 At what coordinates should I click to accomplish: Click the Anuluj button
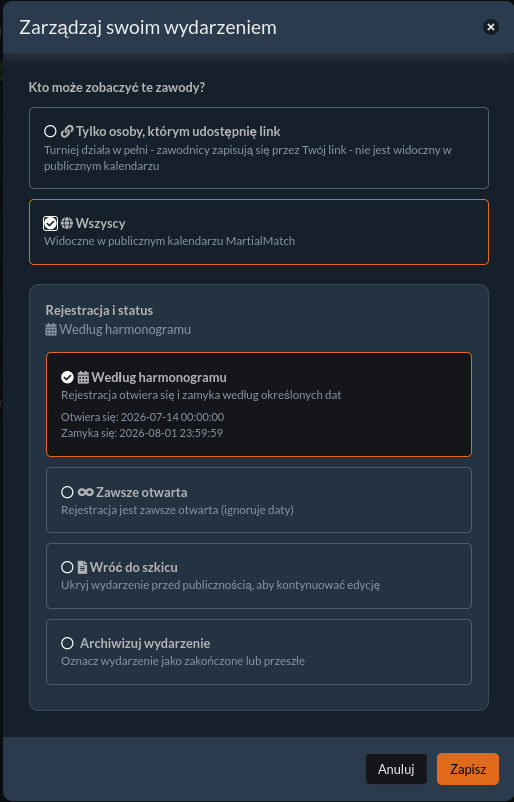(396, 769)
